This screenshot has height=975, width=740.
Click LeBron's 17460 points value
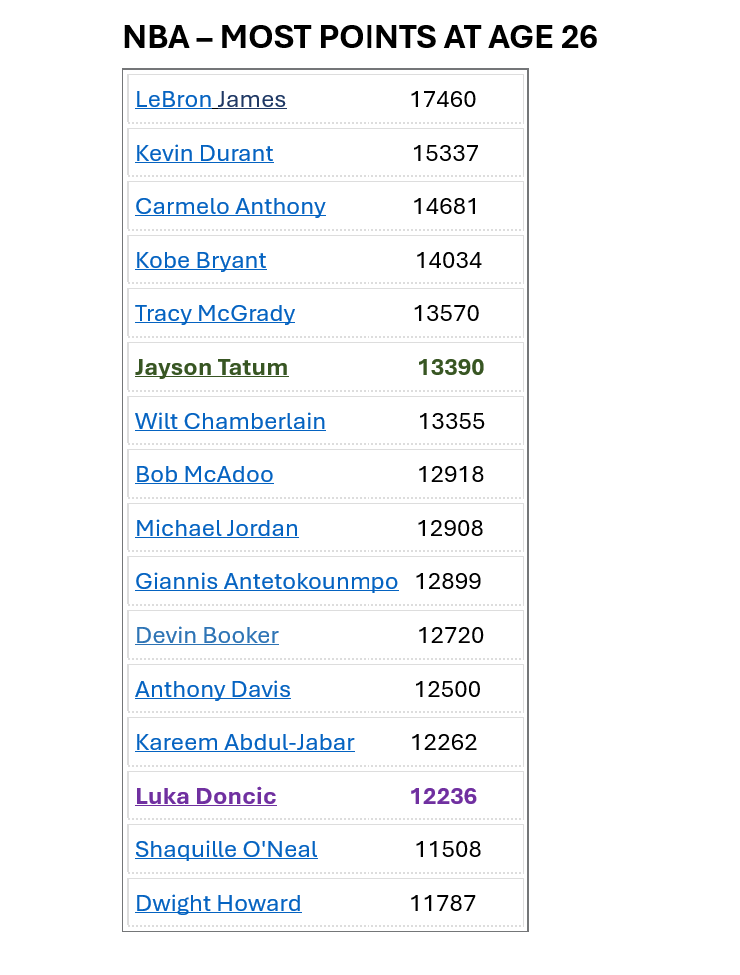point(443,100)
